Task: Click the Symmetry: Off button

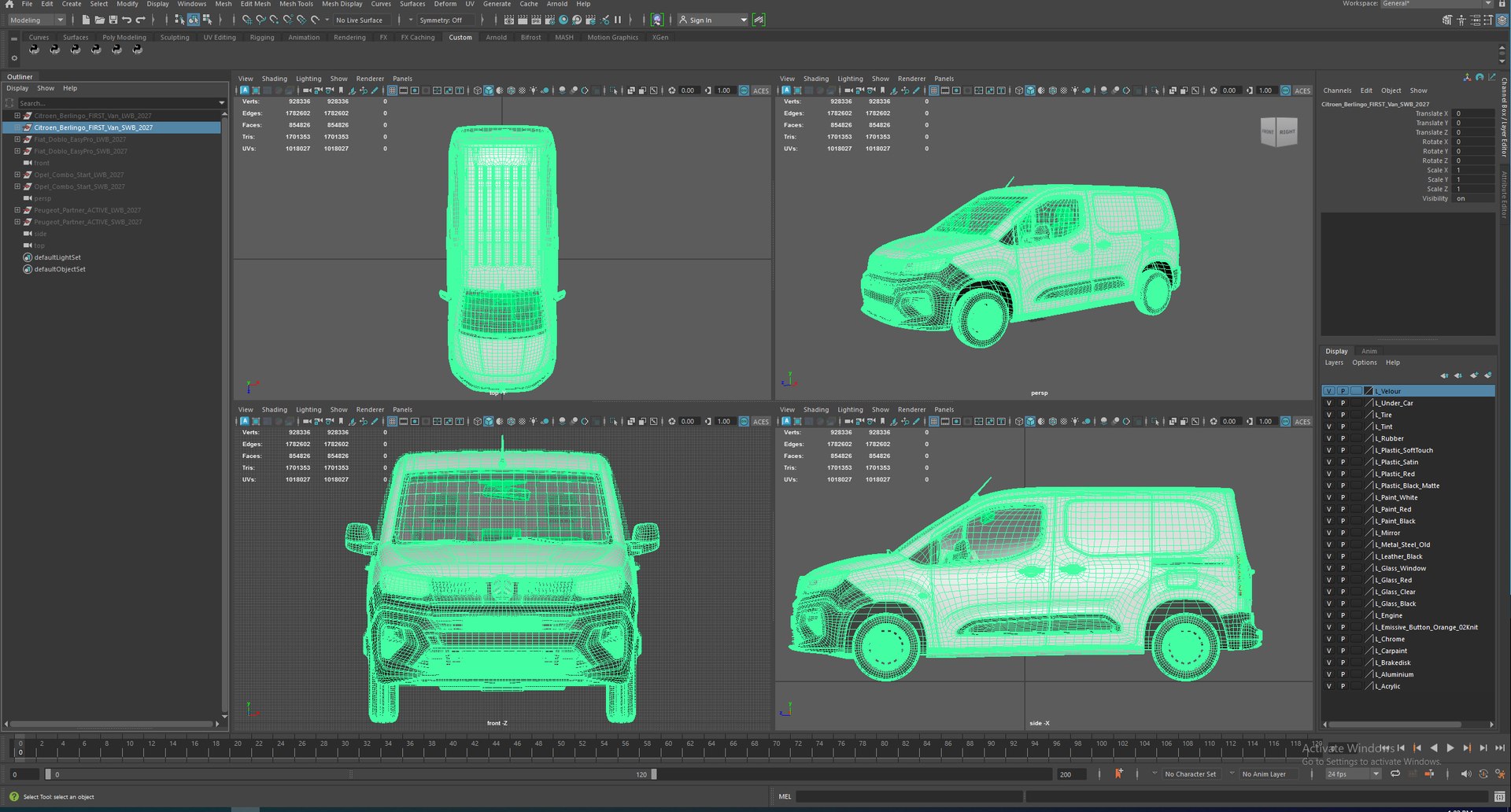Action: point(446,20)
